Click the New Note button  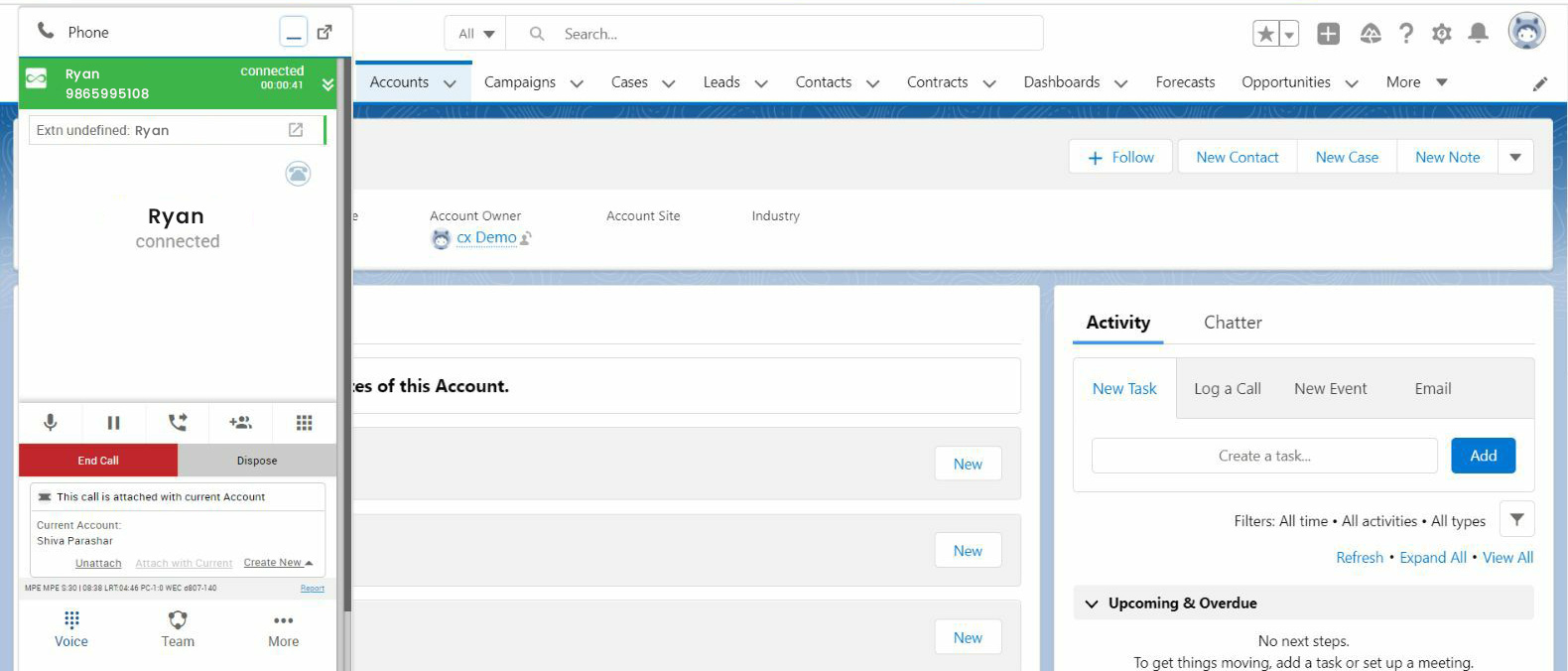(1448, 157)
